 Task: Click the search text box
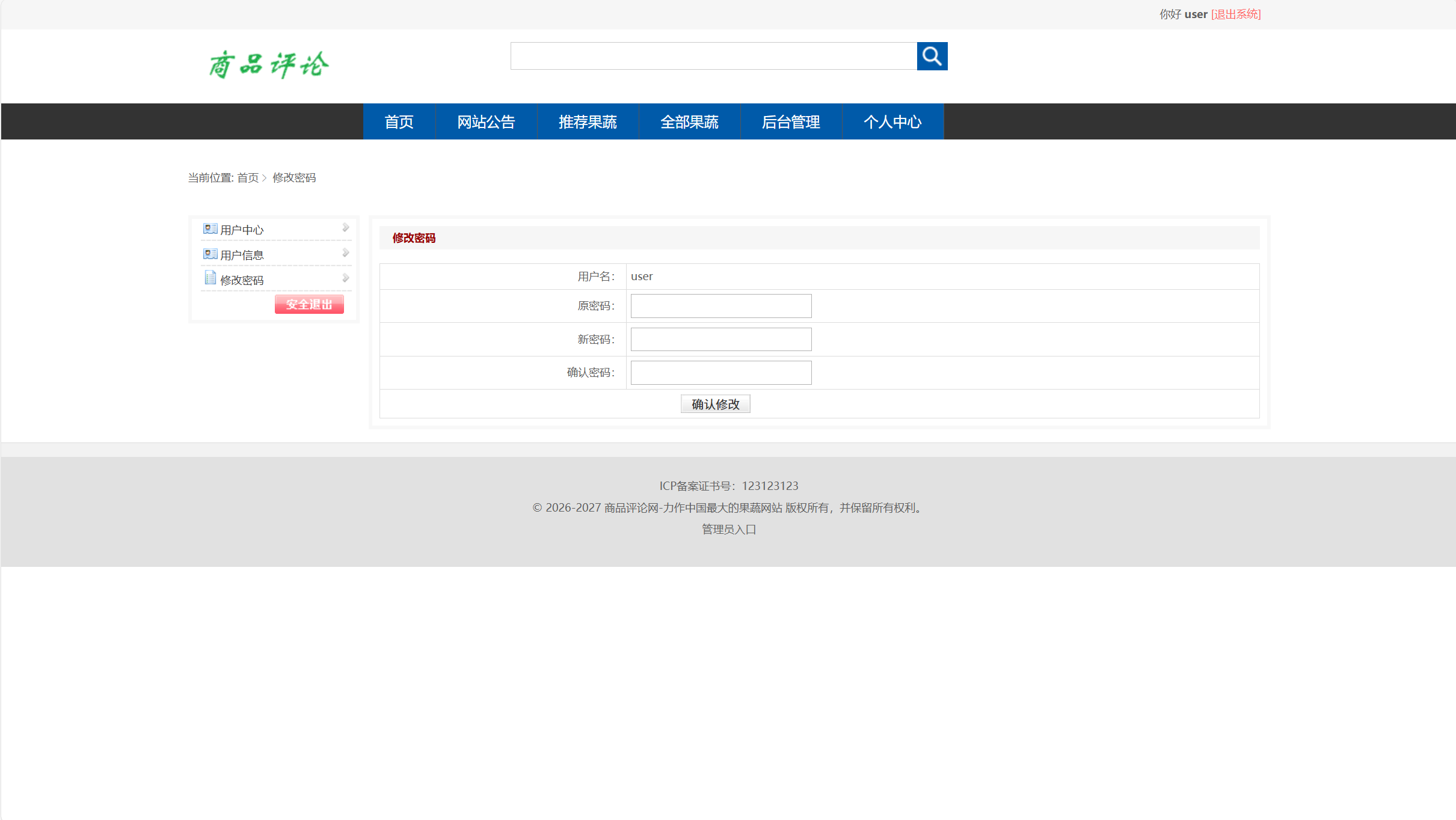click(713, 56)
